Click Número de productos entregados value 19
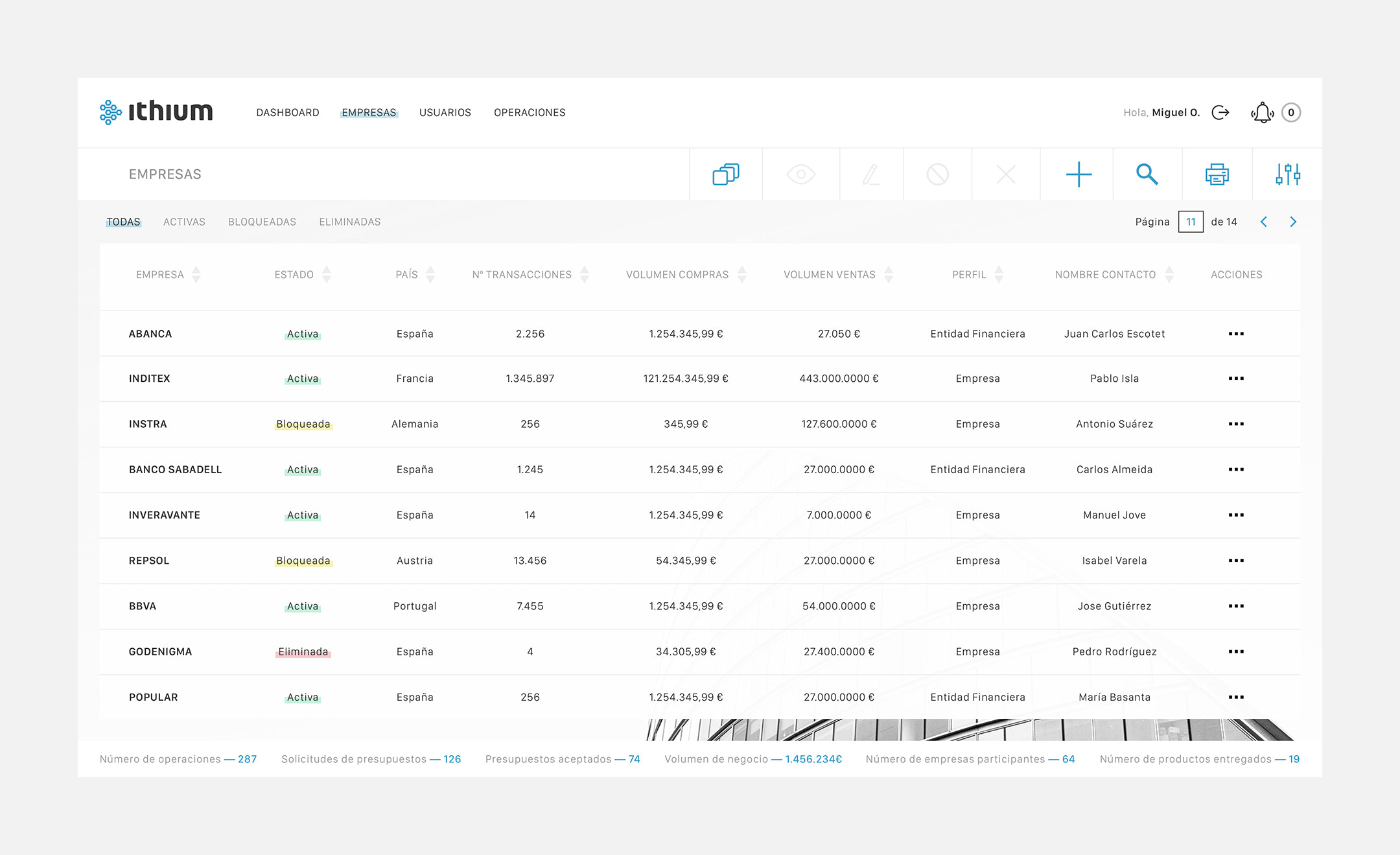 pos(1294,759)
